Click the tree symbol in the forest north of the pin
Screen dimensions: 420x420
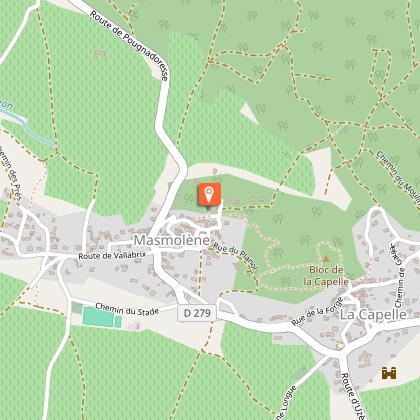[x=261, y=108]
